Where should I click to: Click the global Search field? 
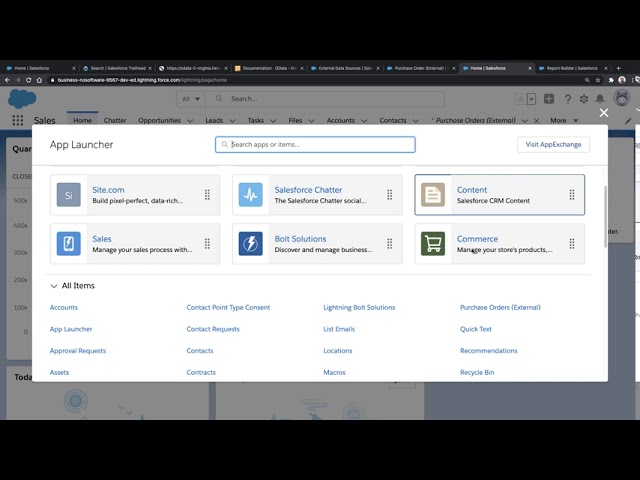coord(325,99)
